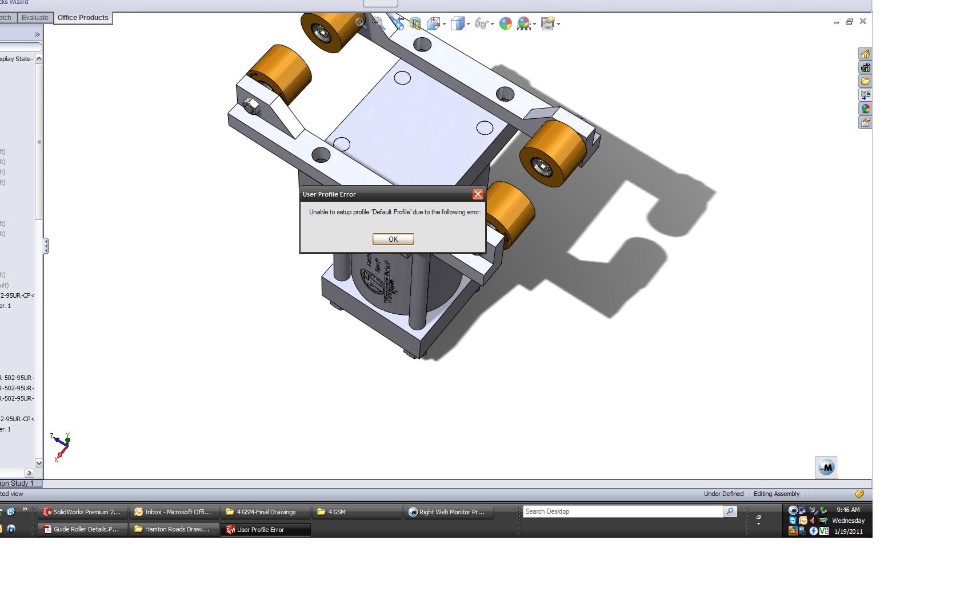Open Guide Roller Details PDF taskbar button
The height and width of the screenshot is (600, 960).
pos(83,530)
